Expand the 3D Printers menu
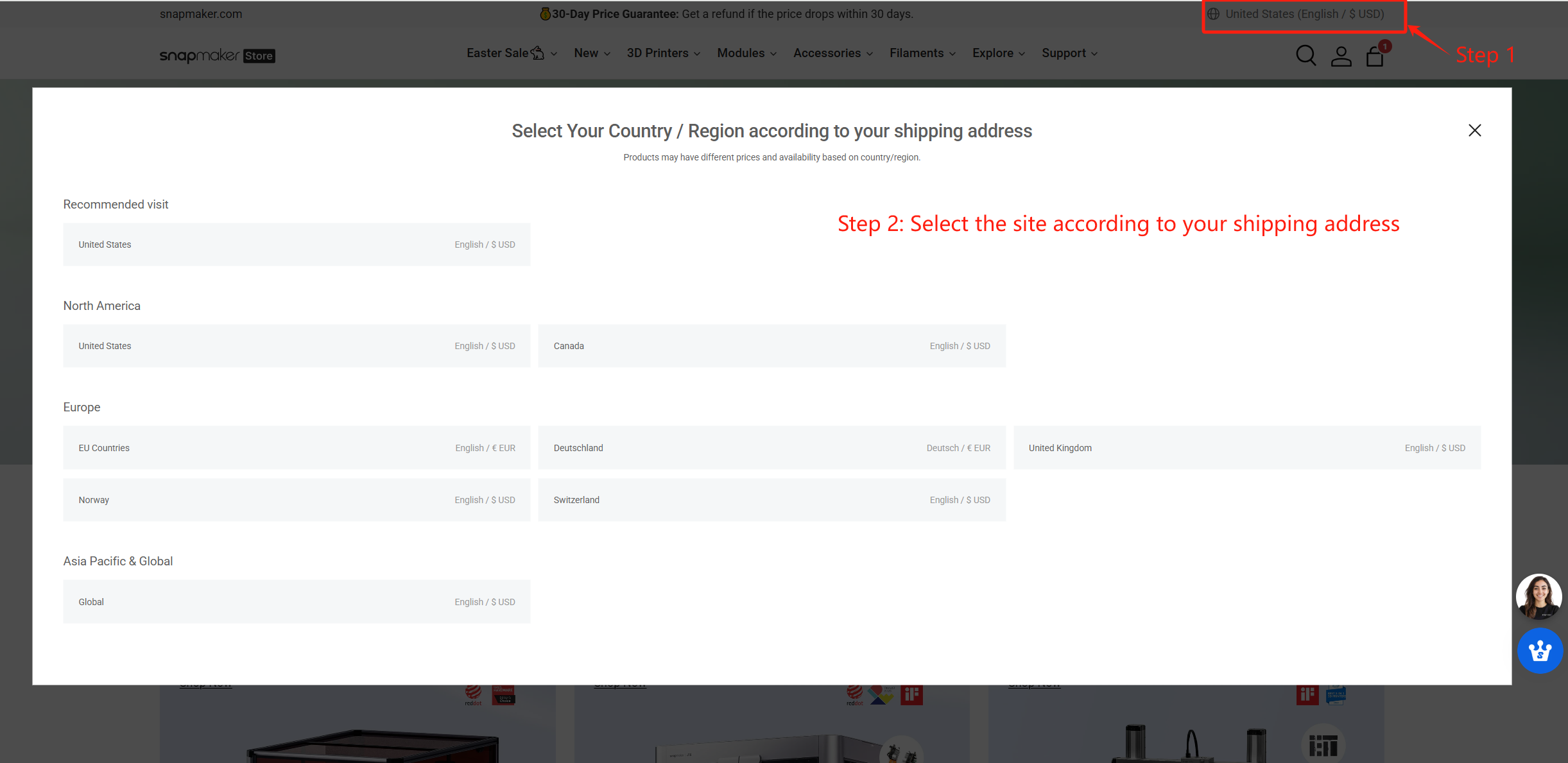Screen dimensions: 1568x763 coord(663,53)
